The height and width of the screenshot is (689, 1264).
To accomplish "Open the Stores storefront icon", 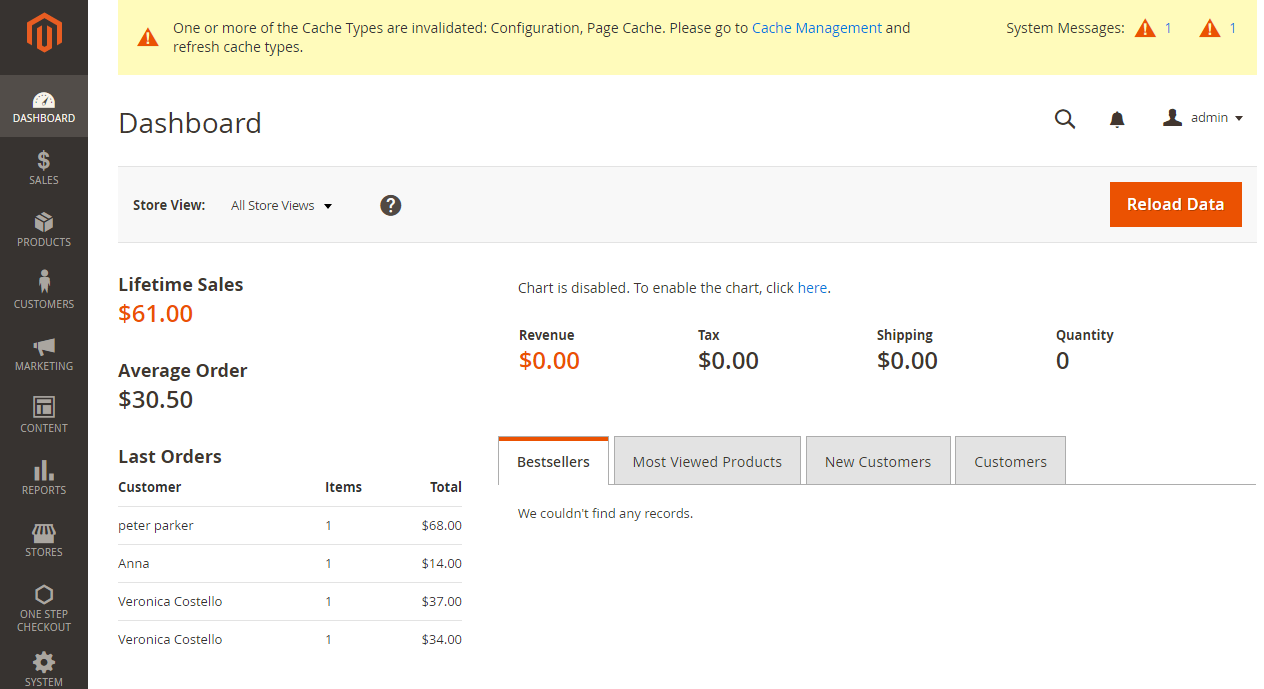I will coord(44,532).
